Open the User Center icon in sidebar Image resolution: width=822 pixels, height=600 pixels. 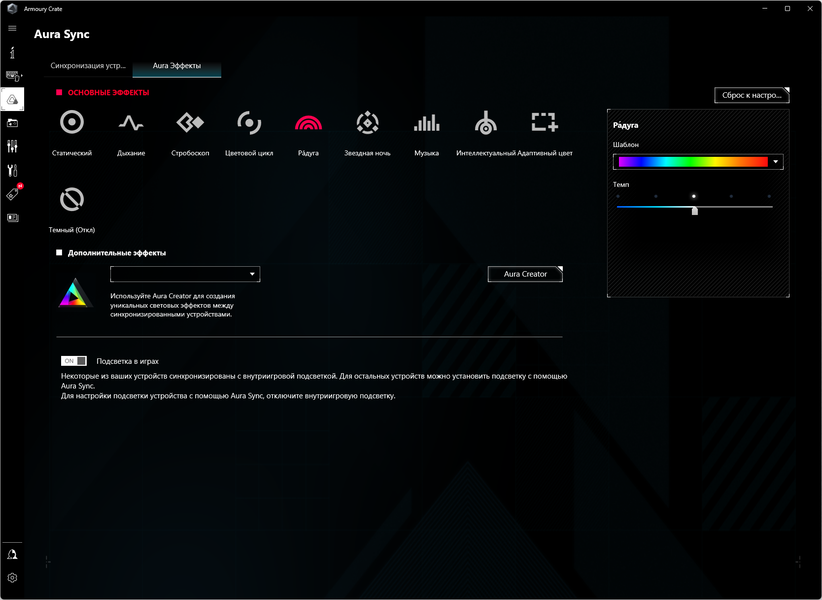point(12,554)
